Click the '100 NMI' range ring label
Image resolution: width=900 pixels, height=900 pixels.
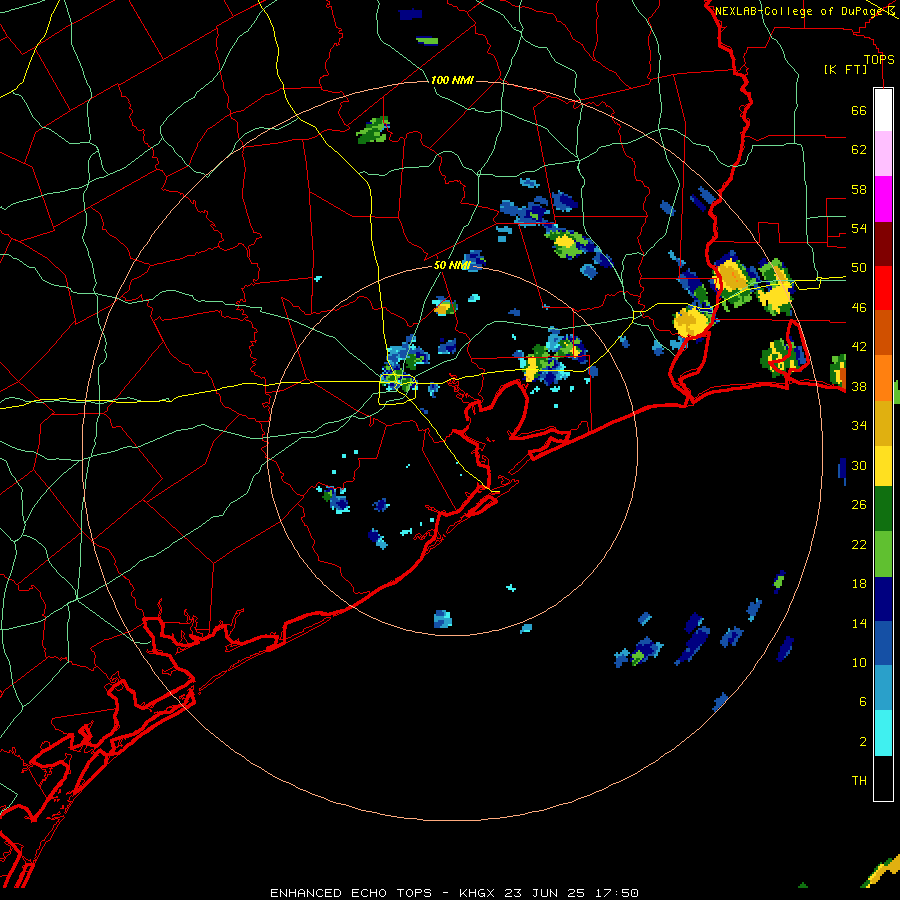tap(452, 80)
